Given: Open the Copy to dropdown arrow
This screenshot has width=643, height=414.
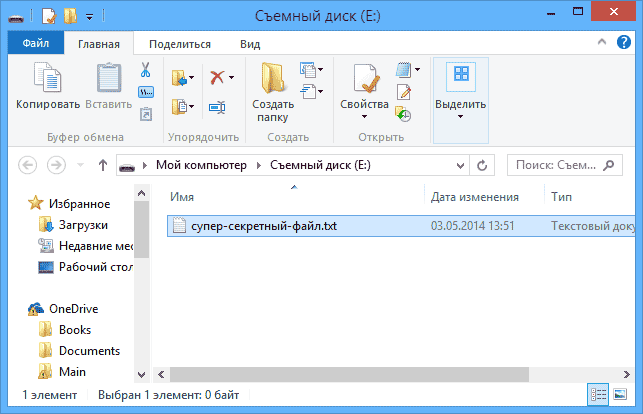Looking at the screenshot, I should (x=192, y=107).
